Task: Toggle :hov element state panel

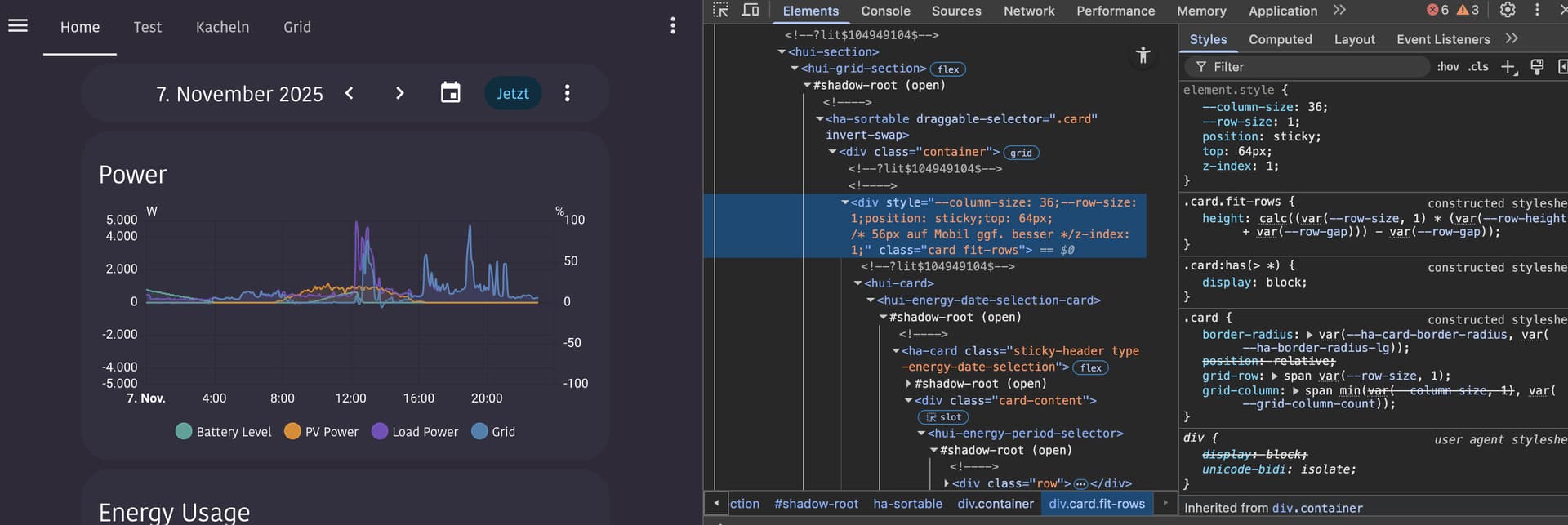Action: tap(1447, 67)
